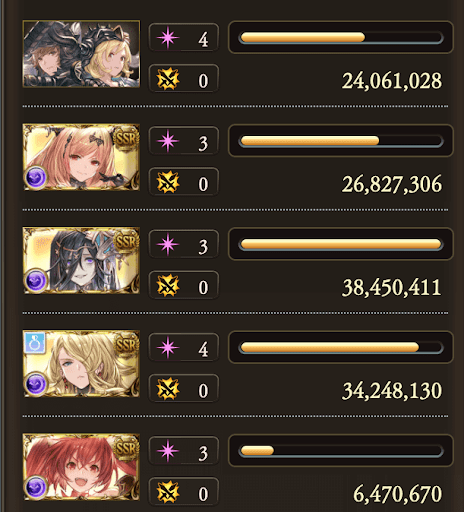Click crossed-swords badge icon in first row
Viewport: 464px width, 512px height.
click(x=168, y=79)
